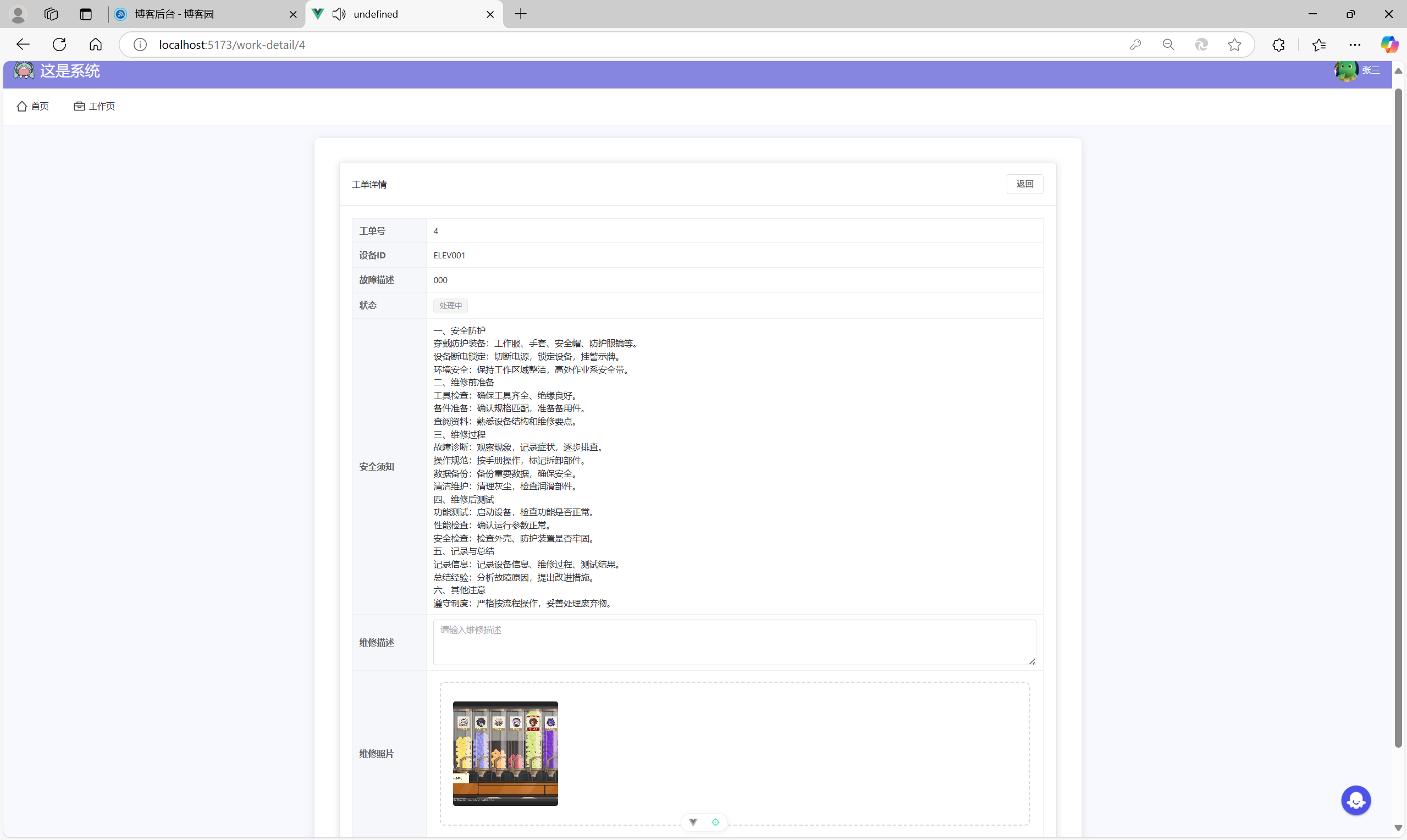This screenshot has height=840, width=1407.
Task: Click the floating chat assistant icon
Action: pos(1355,800)
